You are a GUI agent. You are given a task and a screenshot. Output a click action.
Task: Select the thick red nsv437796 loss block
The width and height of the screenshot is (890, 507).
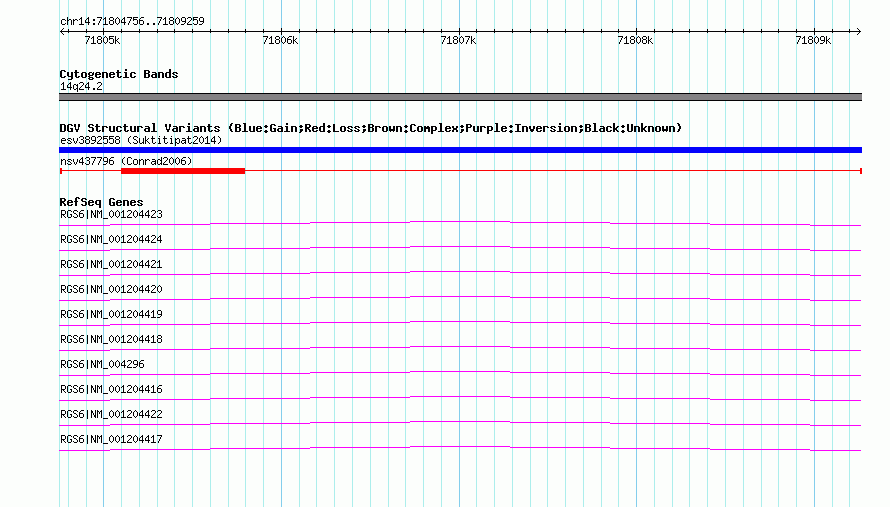tap(183, 171)
